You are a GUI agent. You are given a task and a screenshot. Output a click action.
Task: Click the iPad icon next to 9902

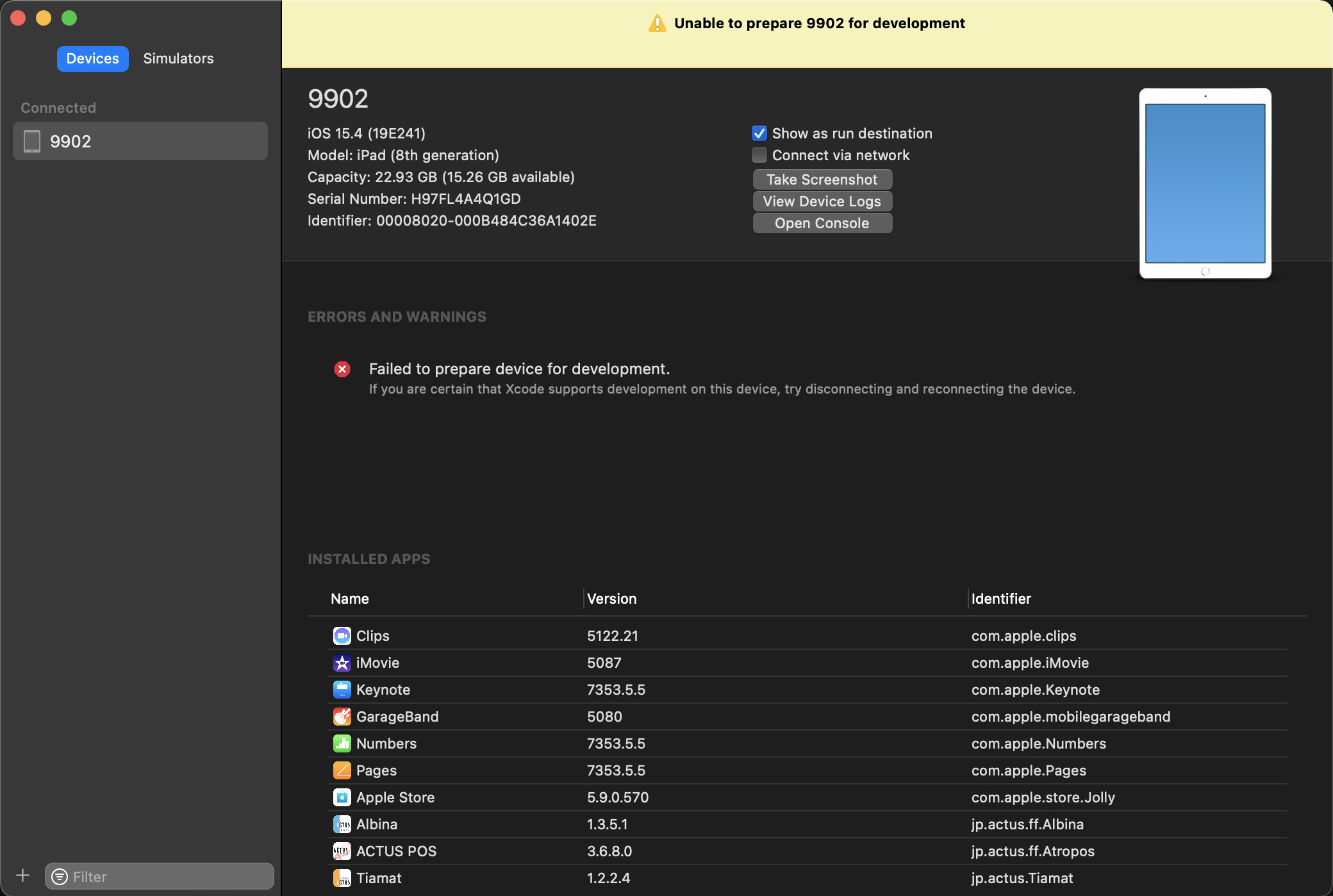click(x=32, y=141)
